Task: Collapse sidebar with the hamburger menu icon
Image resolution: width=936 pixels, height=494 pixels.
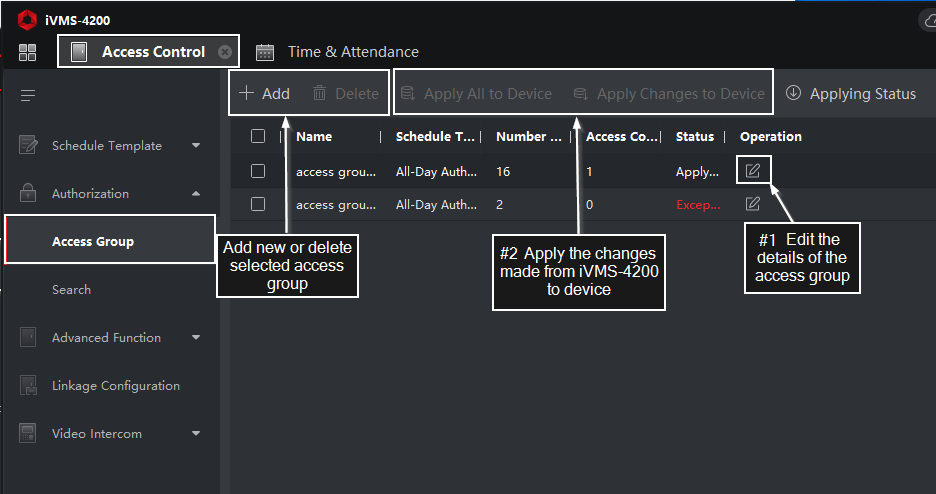Action: tap(28, 95)
